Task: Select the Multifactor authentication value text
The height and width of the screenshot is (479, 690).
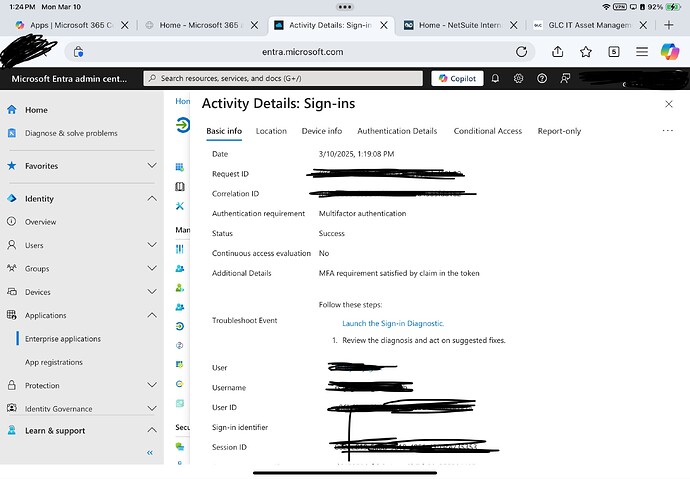Action: click(362, 213)
